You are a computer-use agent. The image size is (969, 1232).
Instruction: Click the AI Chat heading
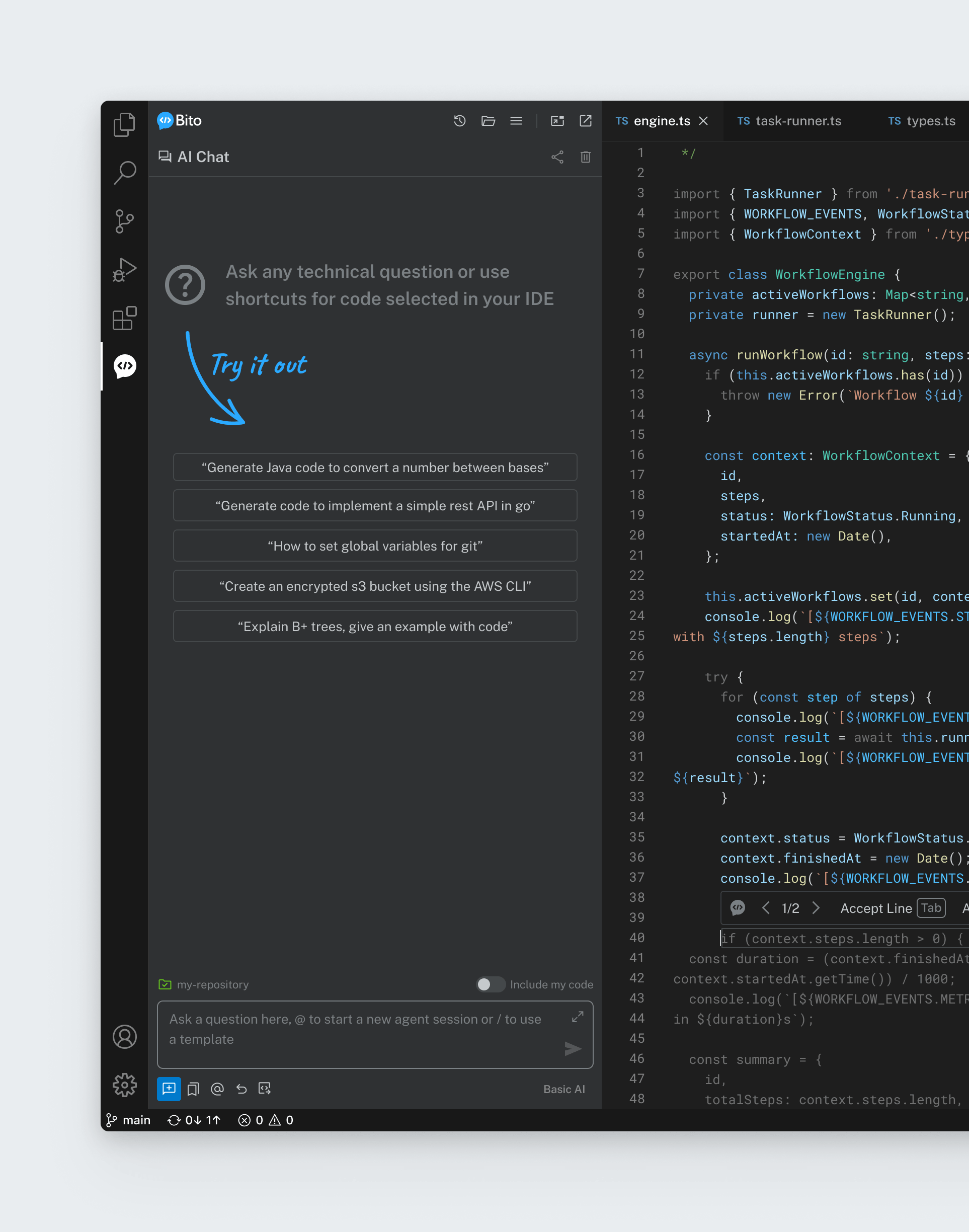click(203, 157)
